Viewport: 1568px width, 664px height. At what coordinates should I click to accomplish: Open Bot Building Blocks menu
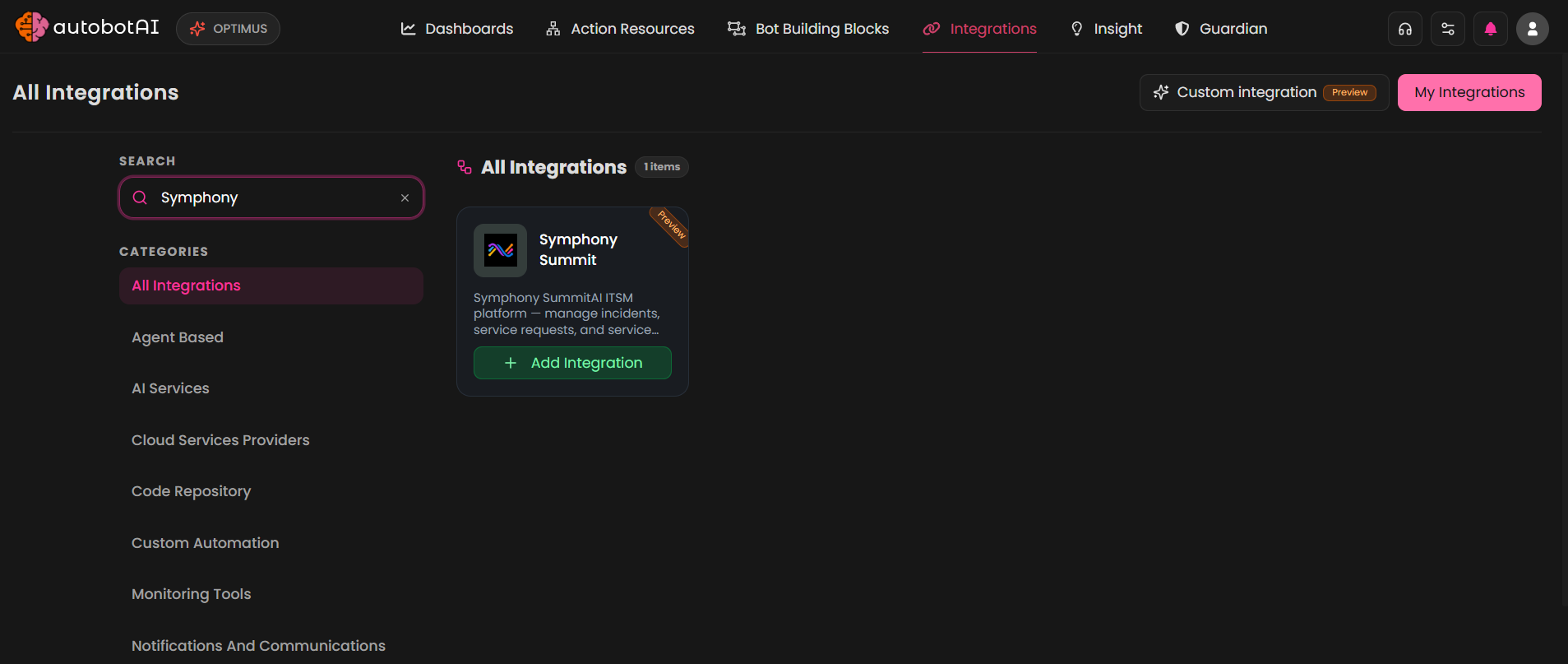808,29
